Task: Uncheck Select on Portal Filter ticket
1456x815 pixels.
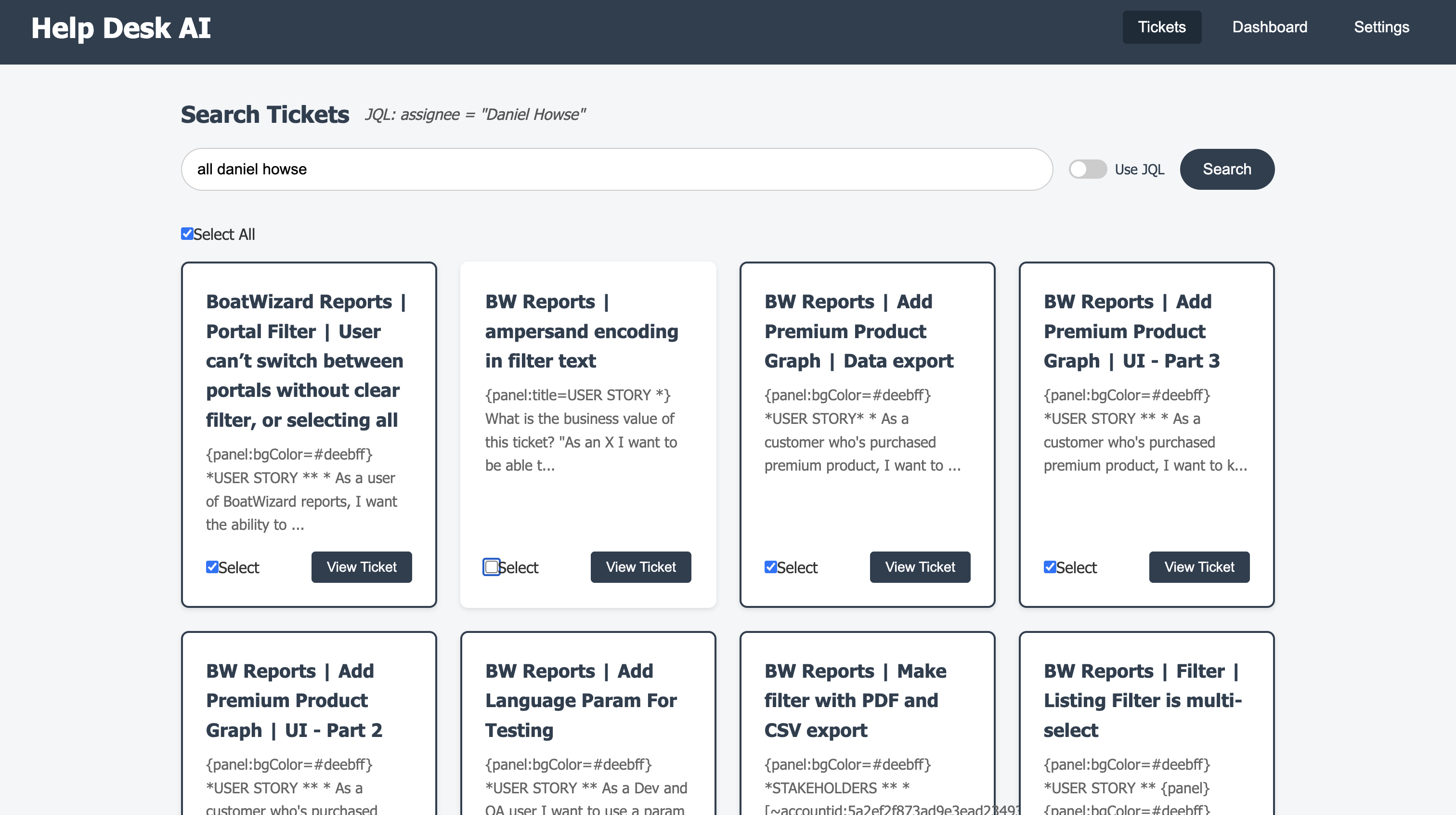Action: click(212, 567)
